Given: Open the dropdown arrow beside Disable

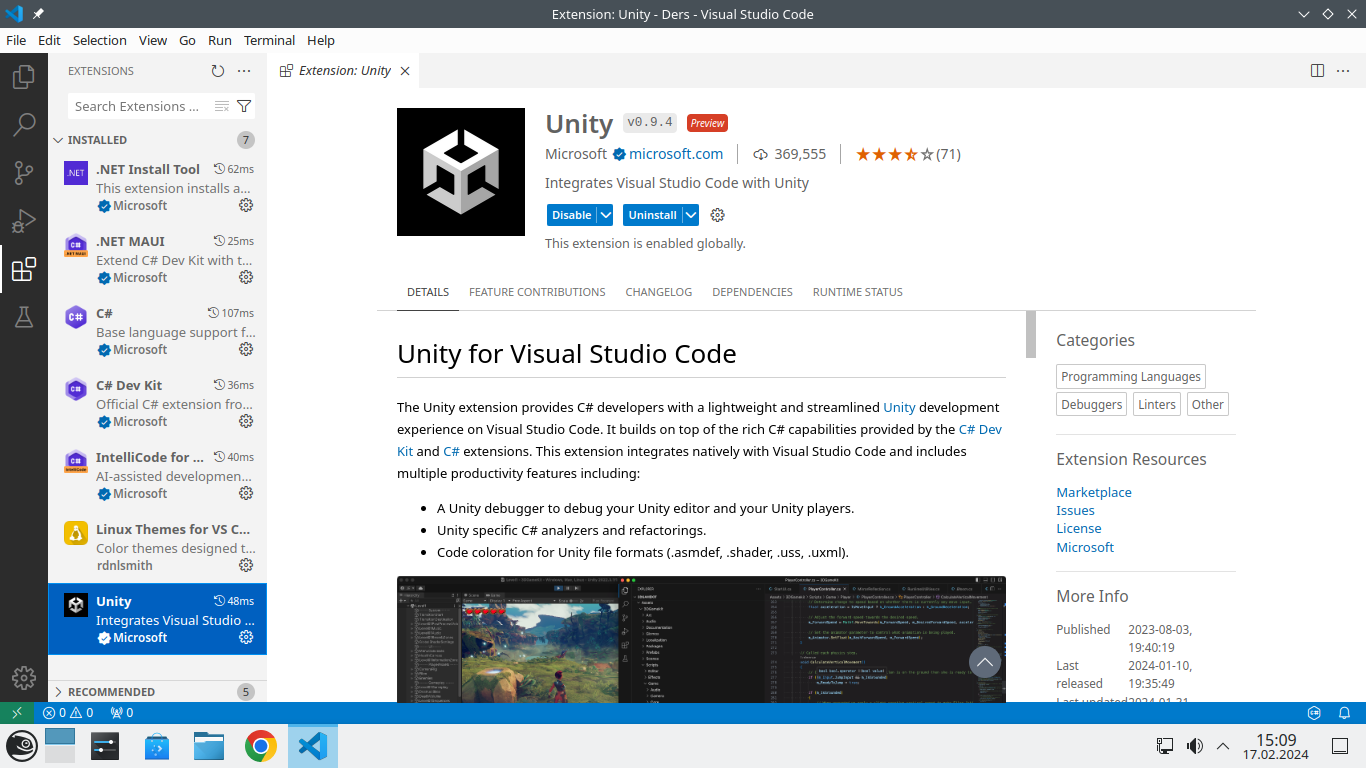Looking at the screenshot, I should coord(605,215).
